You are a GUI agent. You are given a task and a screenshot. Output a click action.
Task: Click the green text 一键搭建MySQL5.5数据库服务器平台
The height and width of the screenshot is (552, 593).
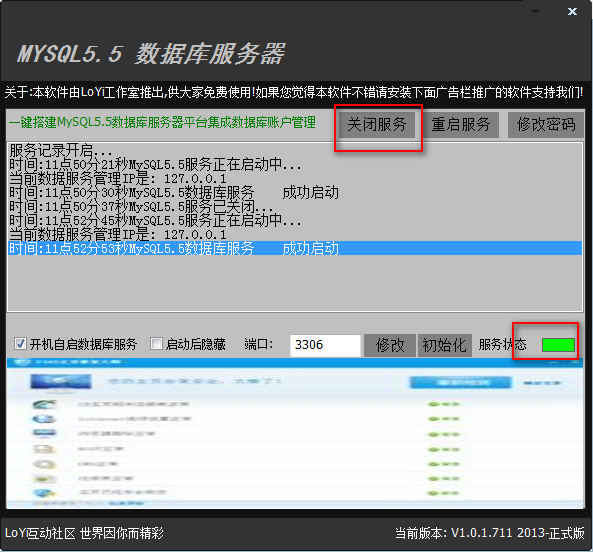(x=162, y=122)
